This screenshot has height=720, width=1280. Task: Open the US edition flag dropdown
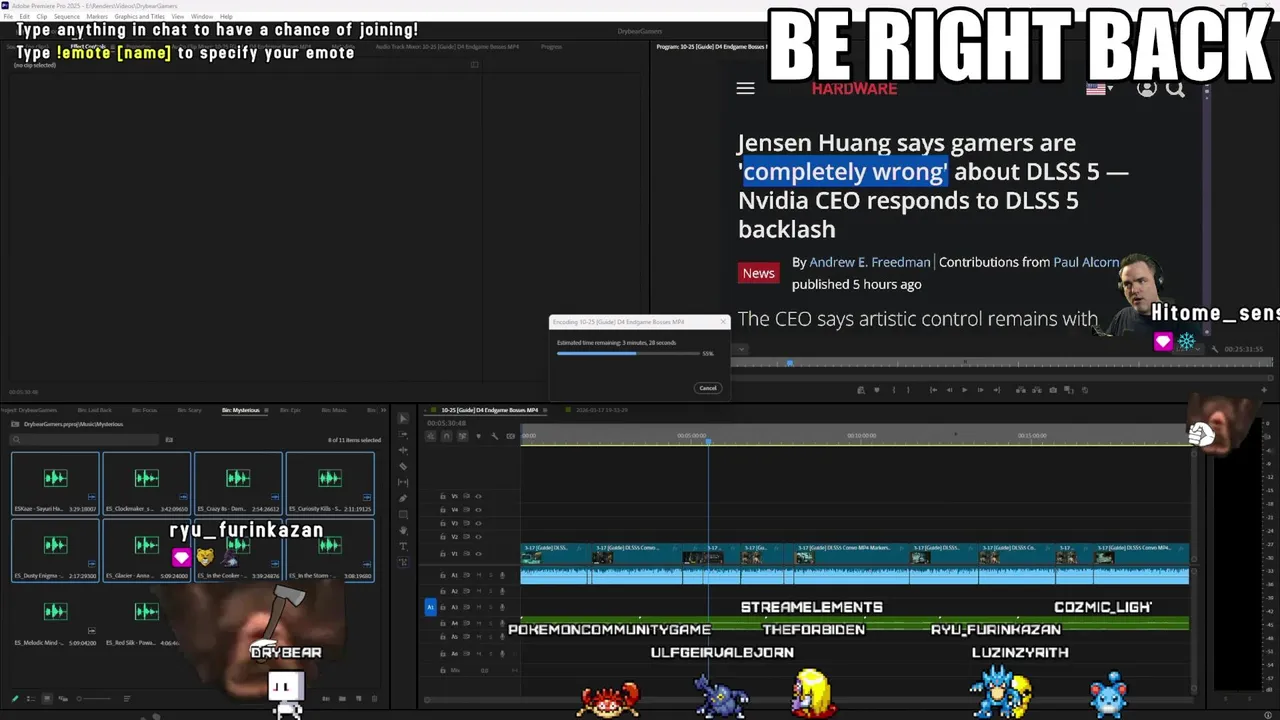click(1099, 89)
